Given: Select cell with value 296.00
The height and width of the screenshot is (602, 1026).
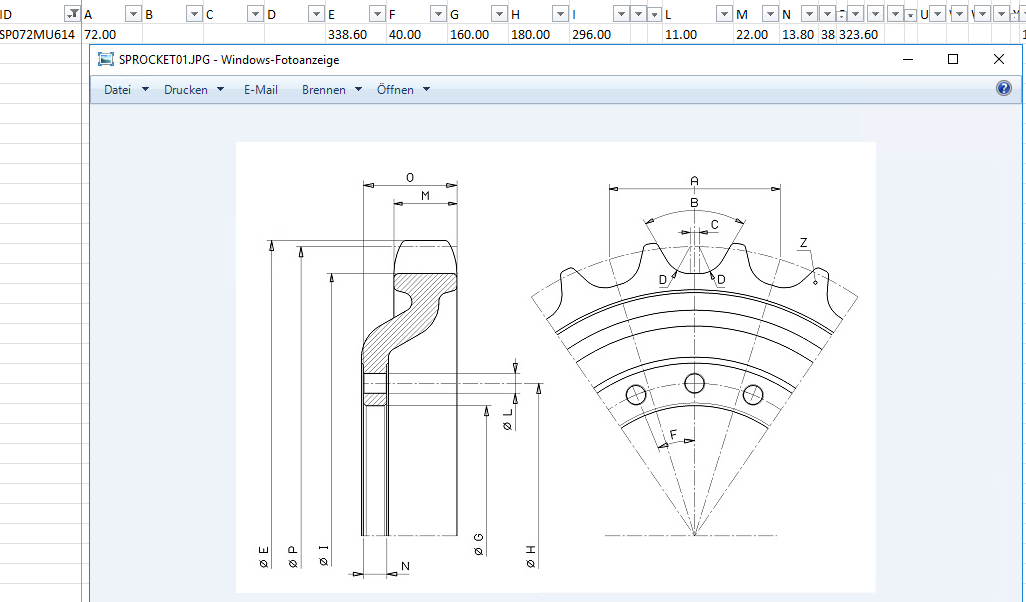Looking at the screenshot, I should point(591,34).
